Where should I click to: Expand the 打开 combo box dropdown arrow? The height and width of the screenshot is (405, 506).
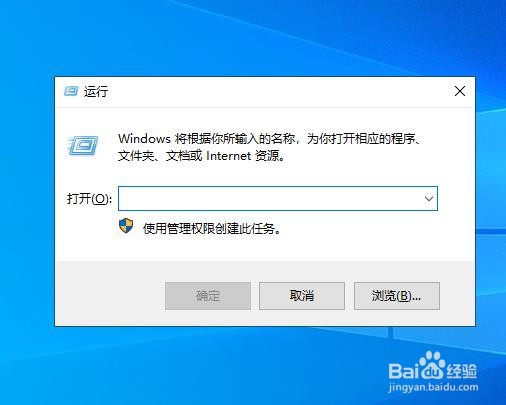[429, 199]
